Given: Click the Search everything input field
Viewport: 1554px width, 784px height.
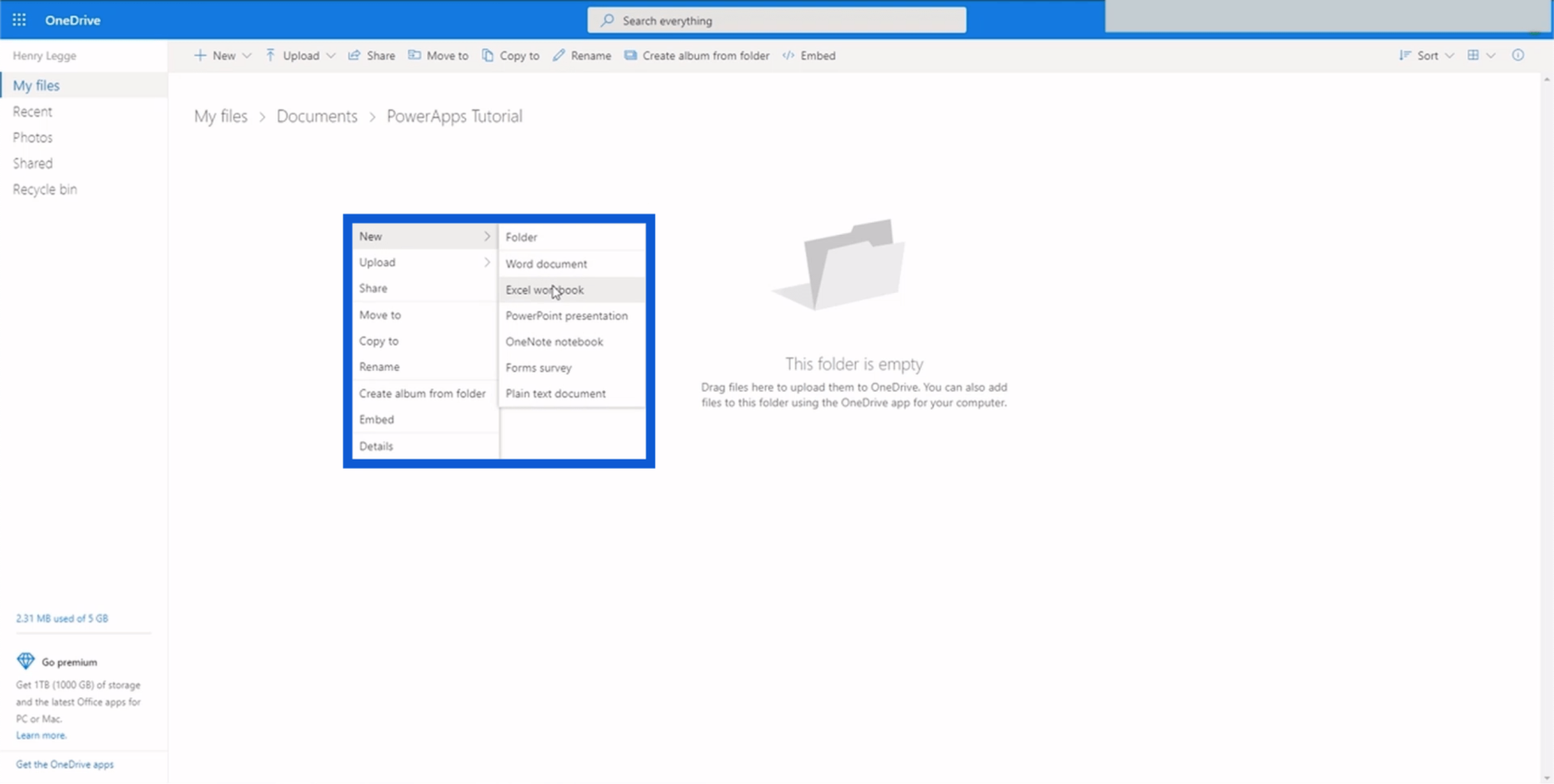Looking at the screenshot, I should coord(777,20).
